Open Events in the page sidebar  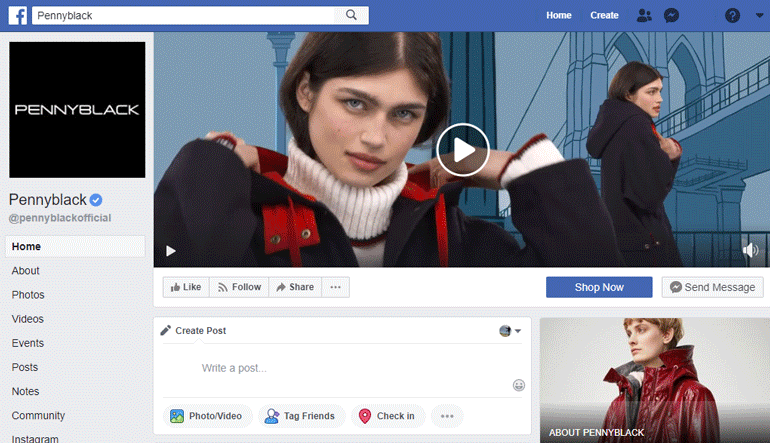(x=28, y=343)
